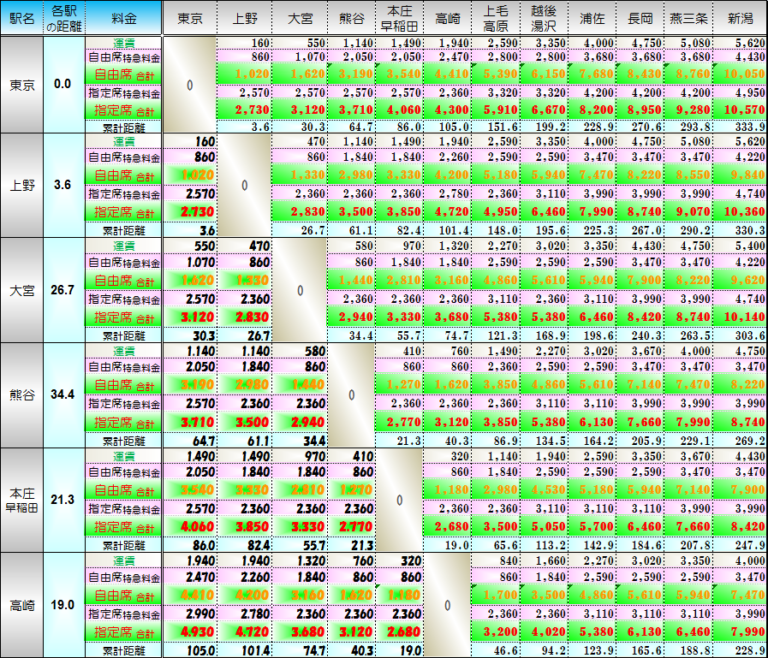Viewport: 768px width, 658px height.
Task: Click the 10,570 reserved seat total cell
Action: click(741, 108)
